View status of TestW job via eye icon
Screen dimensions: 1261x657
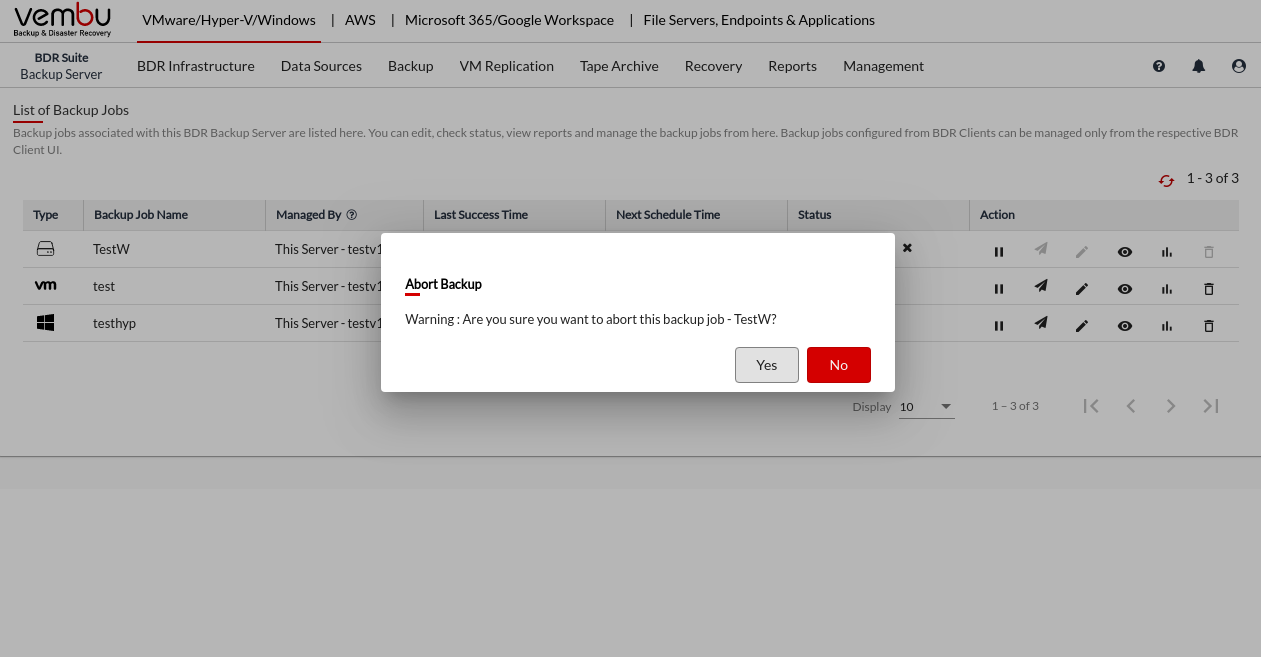click(x=1124, y=252)
